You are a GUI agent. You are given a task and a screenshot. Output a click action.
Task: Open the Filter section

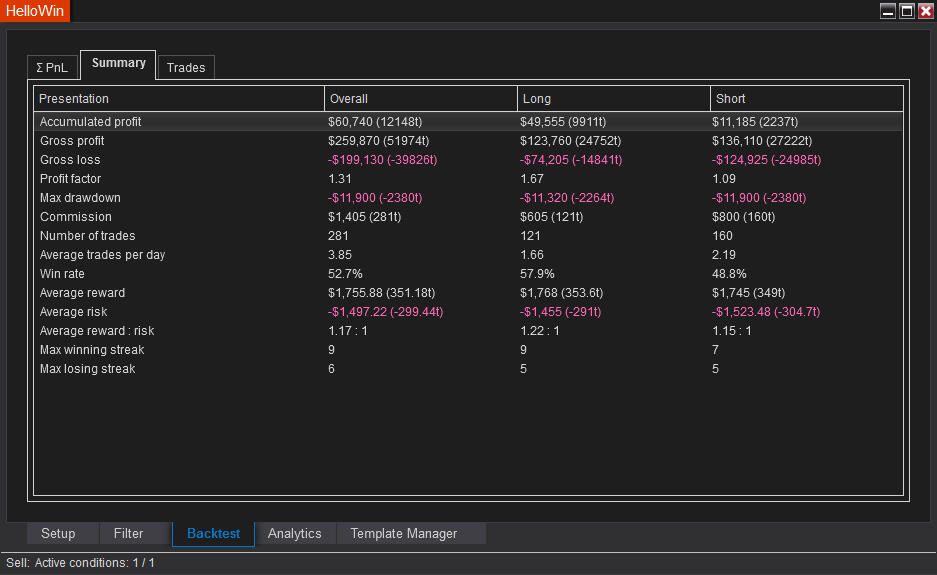(x=128, y=534)
